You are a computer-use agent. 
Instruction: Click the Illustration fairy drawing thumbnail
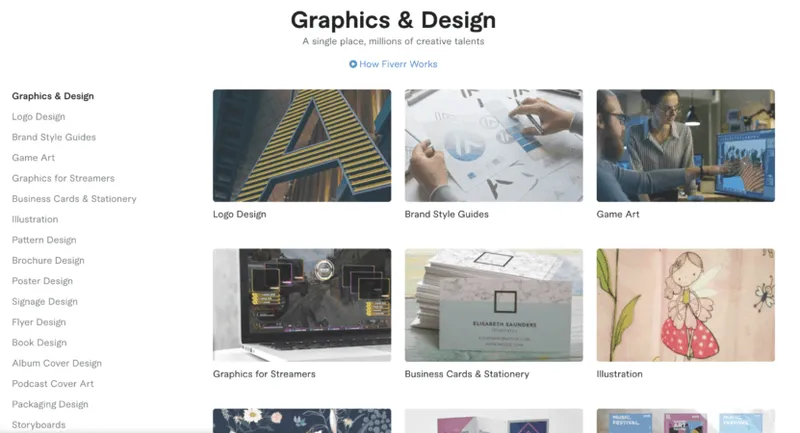(686, 305)
